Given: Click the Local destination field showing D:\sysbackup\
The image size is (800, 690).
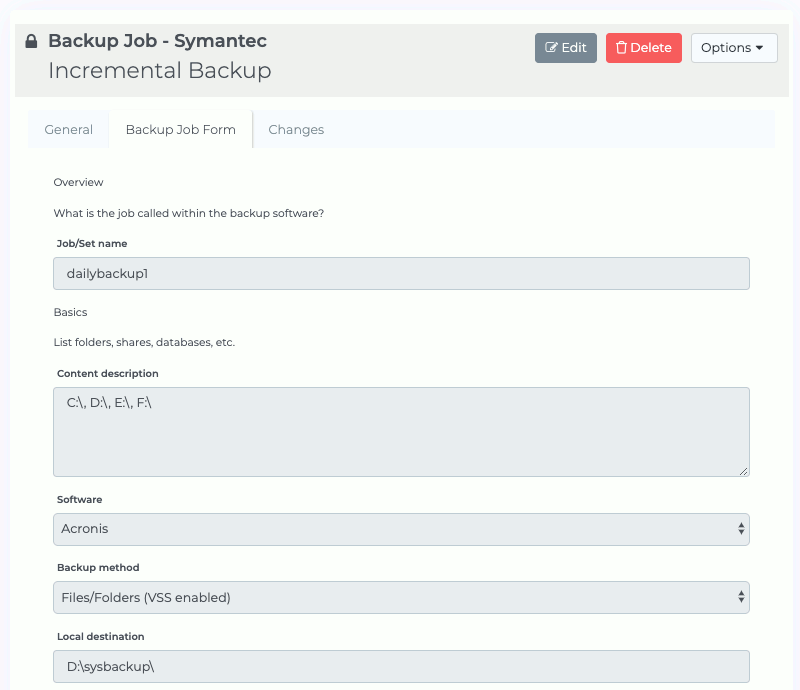Looking at the screenshot, I should [x=400, y=666].
